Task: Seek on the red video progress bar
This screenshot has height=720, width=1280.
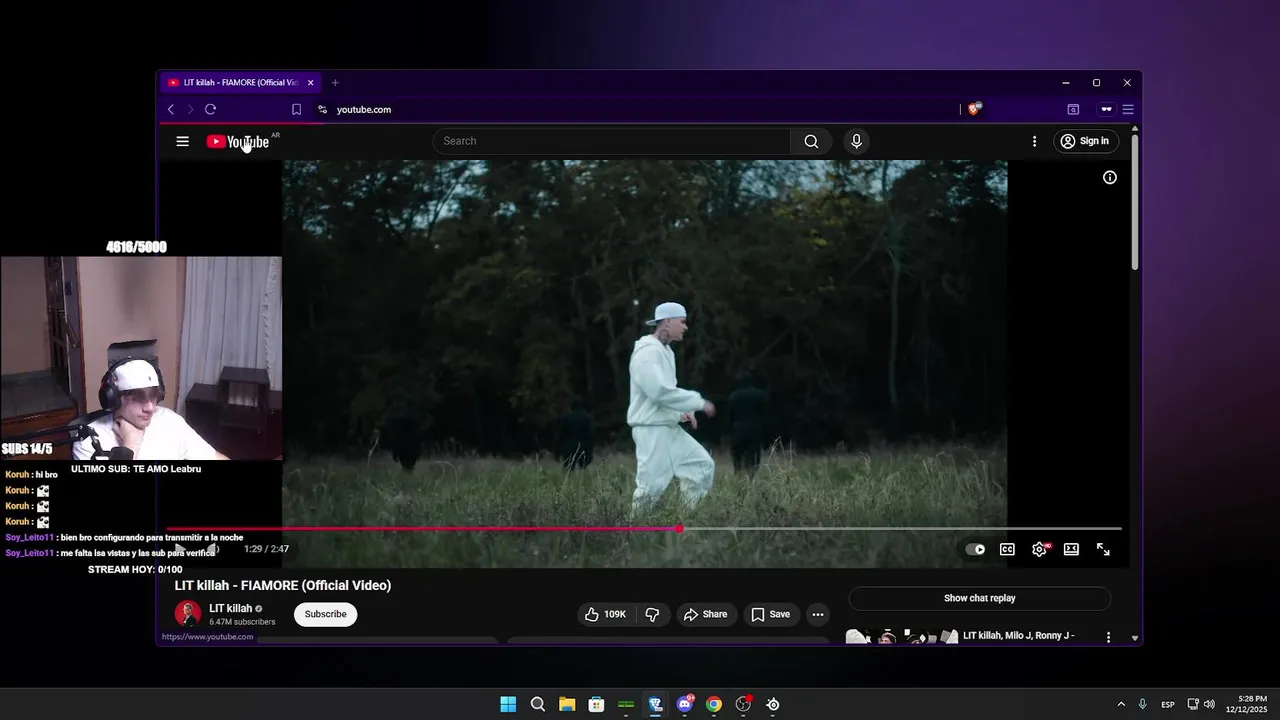Action: click(x=644, y=528)
